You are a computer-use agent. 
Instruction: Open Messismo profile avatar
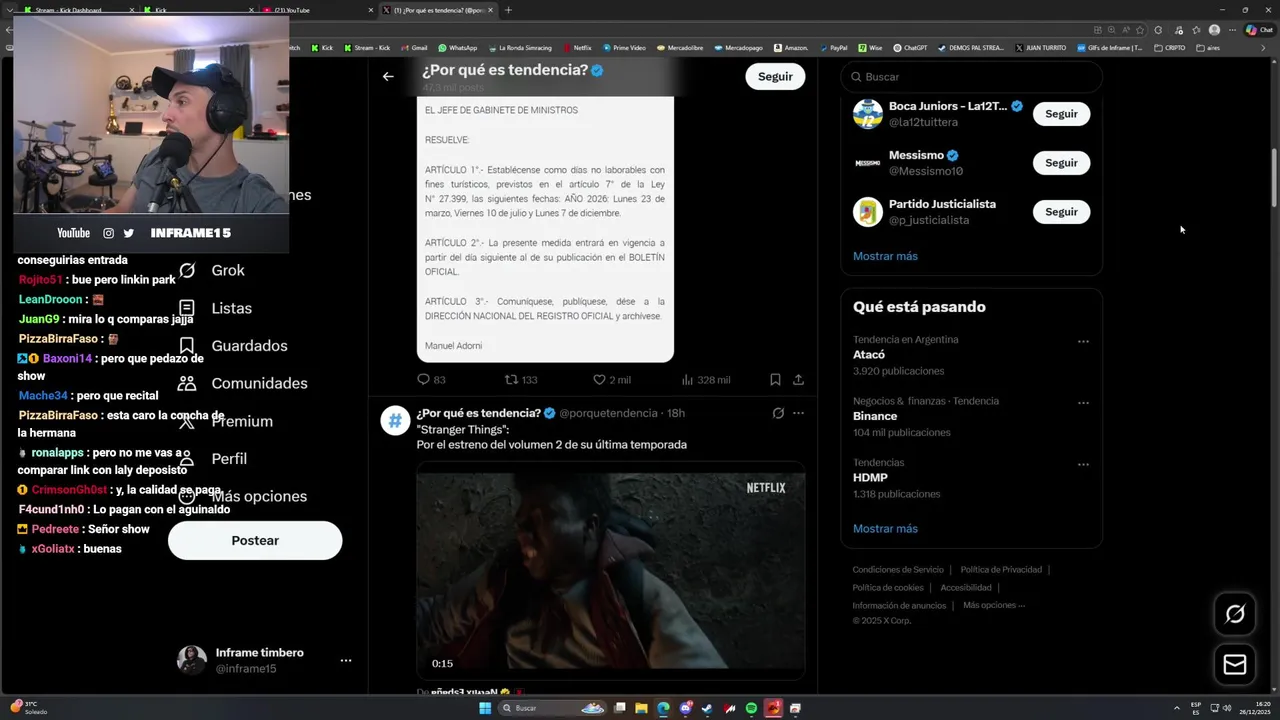(868, 163)
